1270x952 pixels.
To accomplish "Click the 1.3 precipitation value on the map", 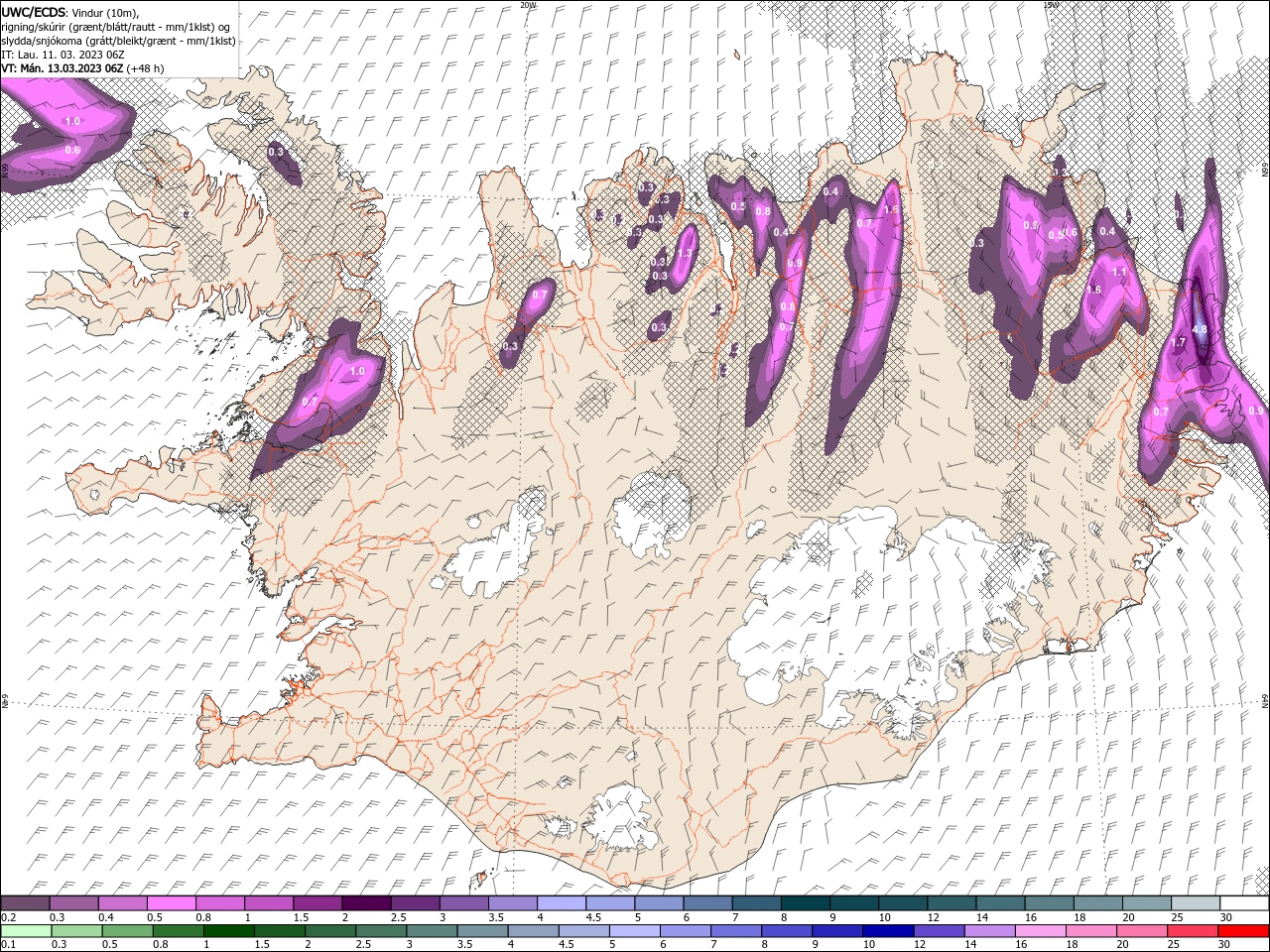I will point(684,254).
